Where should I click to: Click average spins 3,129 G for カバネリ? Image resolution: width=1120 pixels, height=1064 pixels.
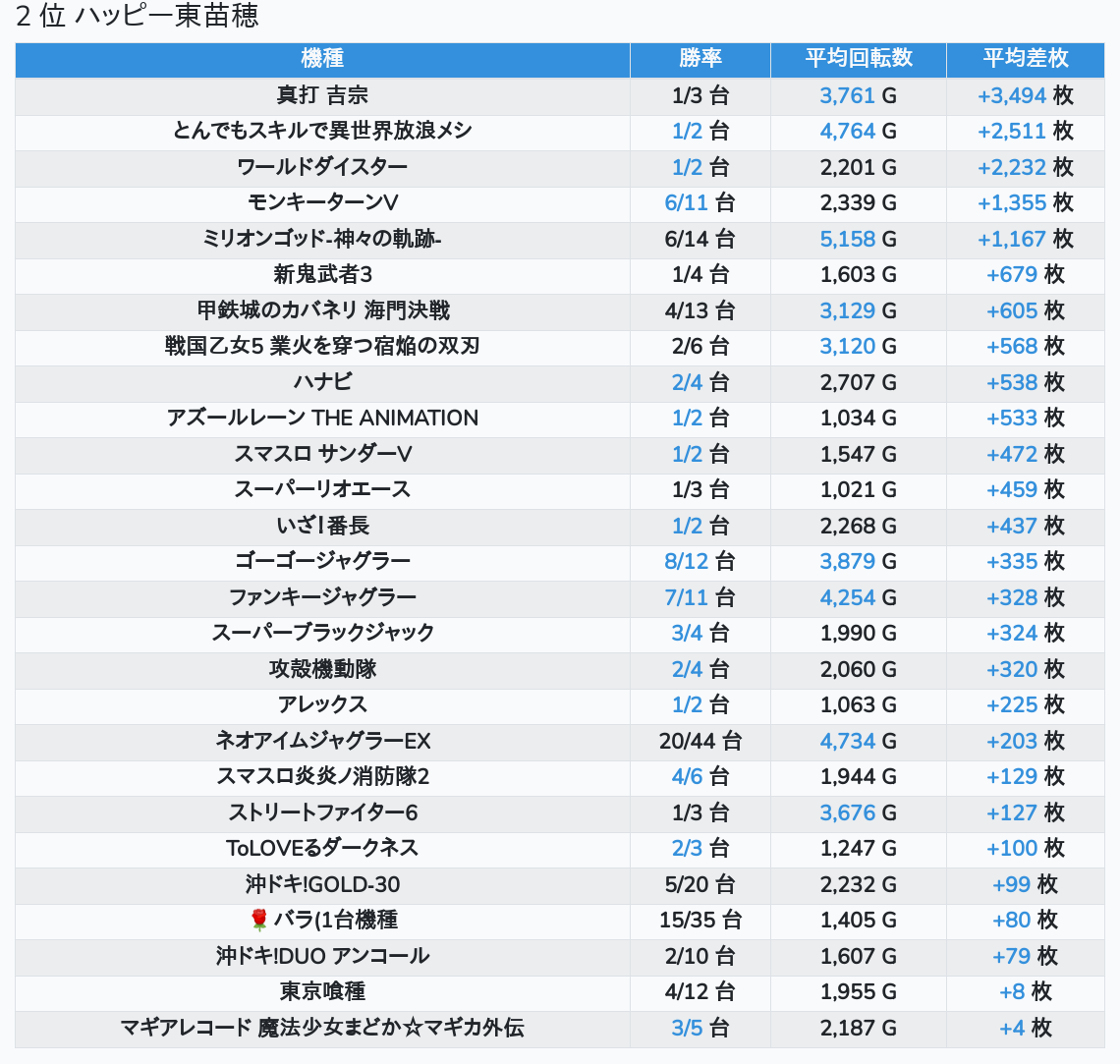pos(858,310)
